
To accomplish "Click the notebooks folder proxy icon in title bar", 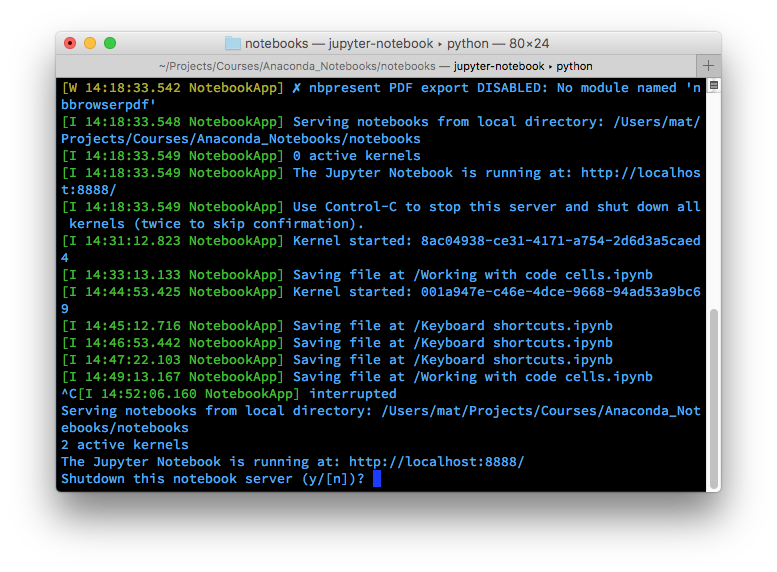I will coord(233,44).
